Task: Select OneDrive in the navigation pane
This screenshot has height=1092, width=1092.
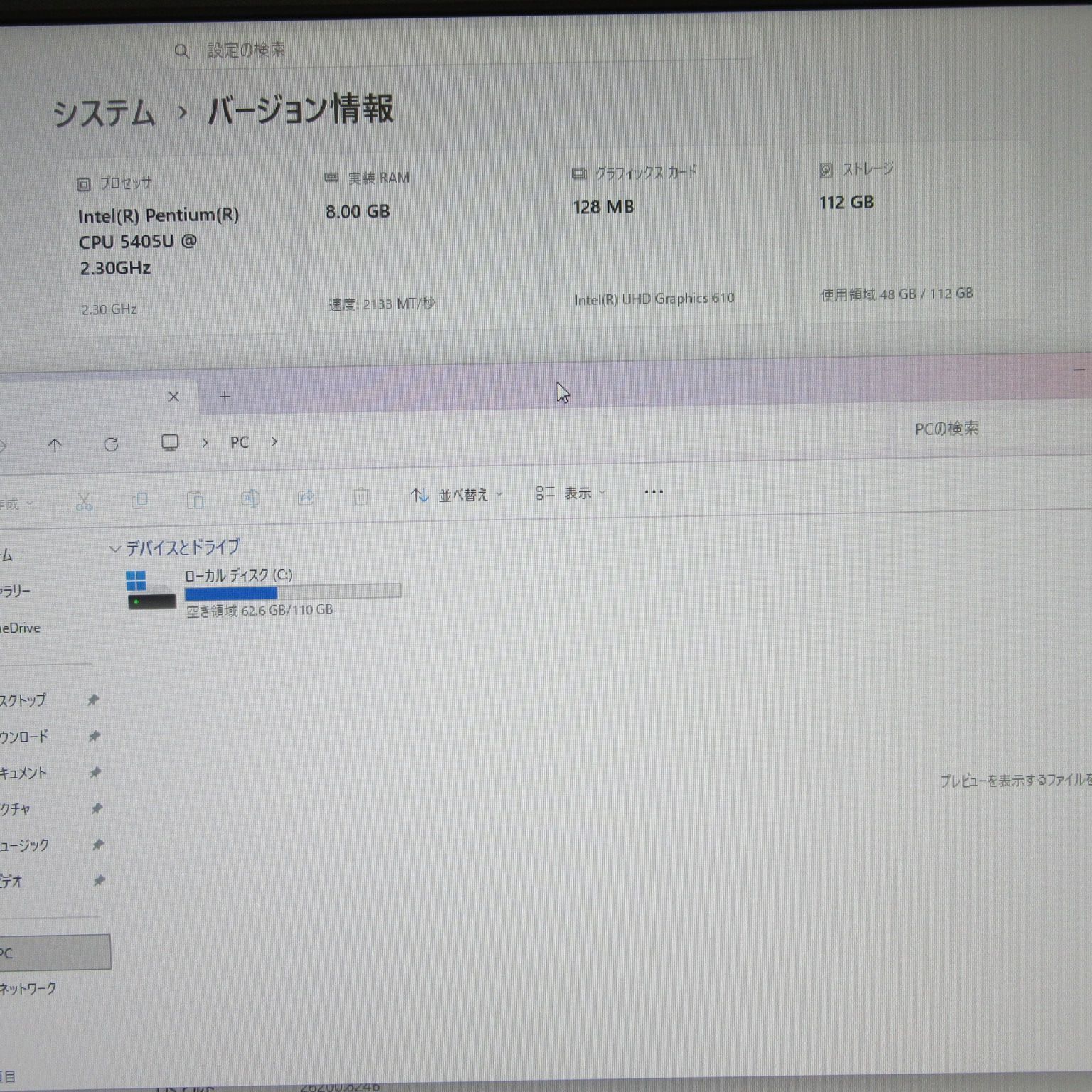Action: [x=20, y=628]
